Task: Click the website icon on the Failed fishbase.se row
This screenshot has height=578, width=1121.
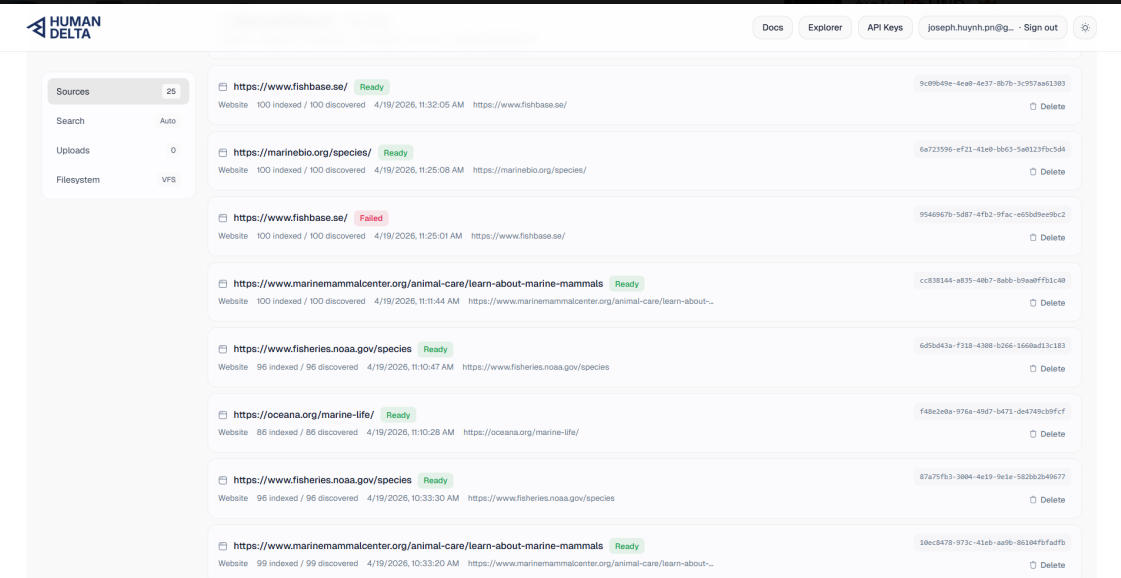Action: (x=223, y=218)
